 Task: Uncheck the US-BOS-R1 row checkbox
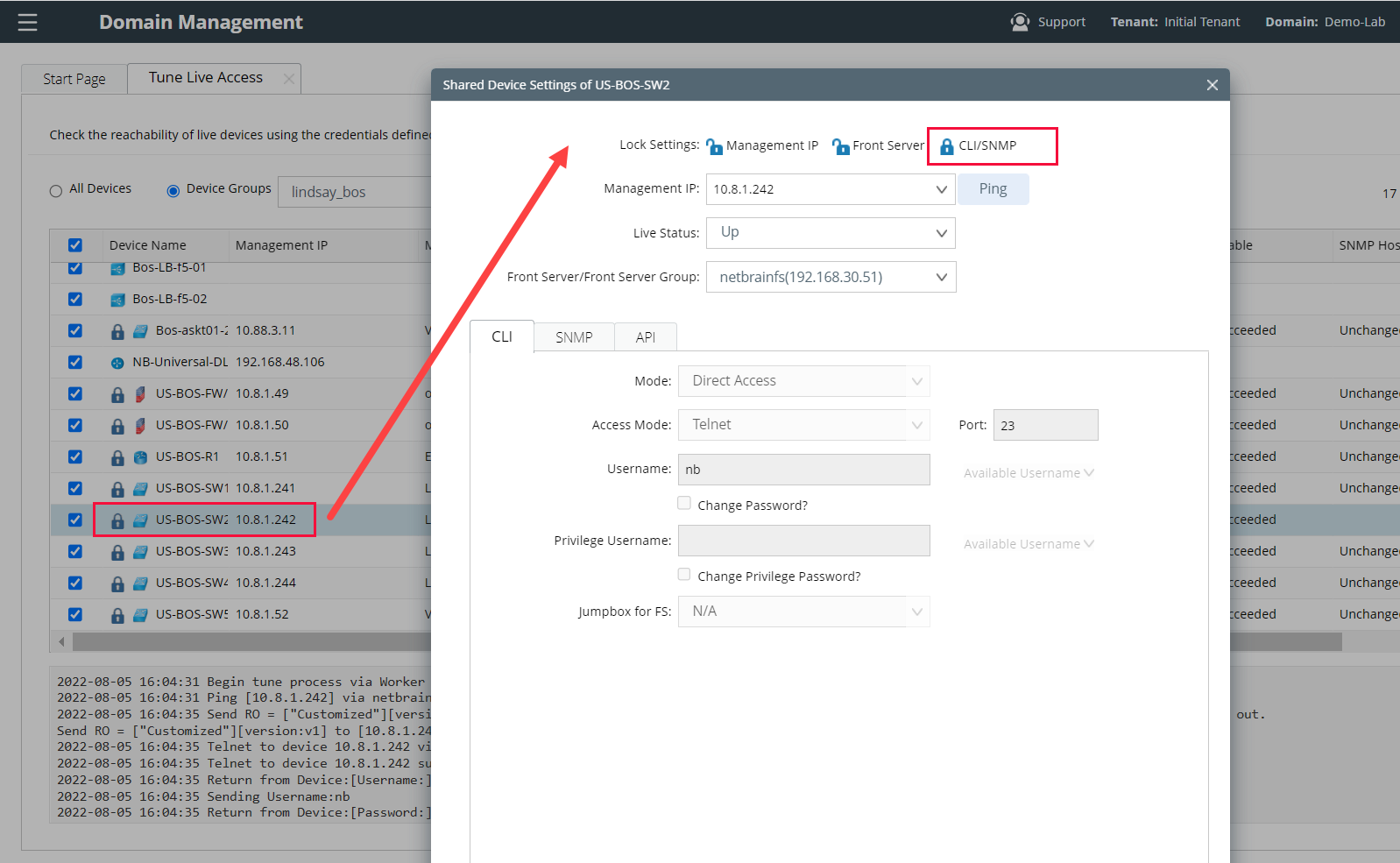click(x=75, y=457)
